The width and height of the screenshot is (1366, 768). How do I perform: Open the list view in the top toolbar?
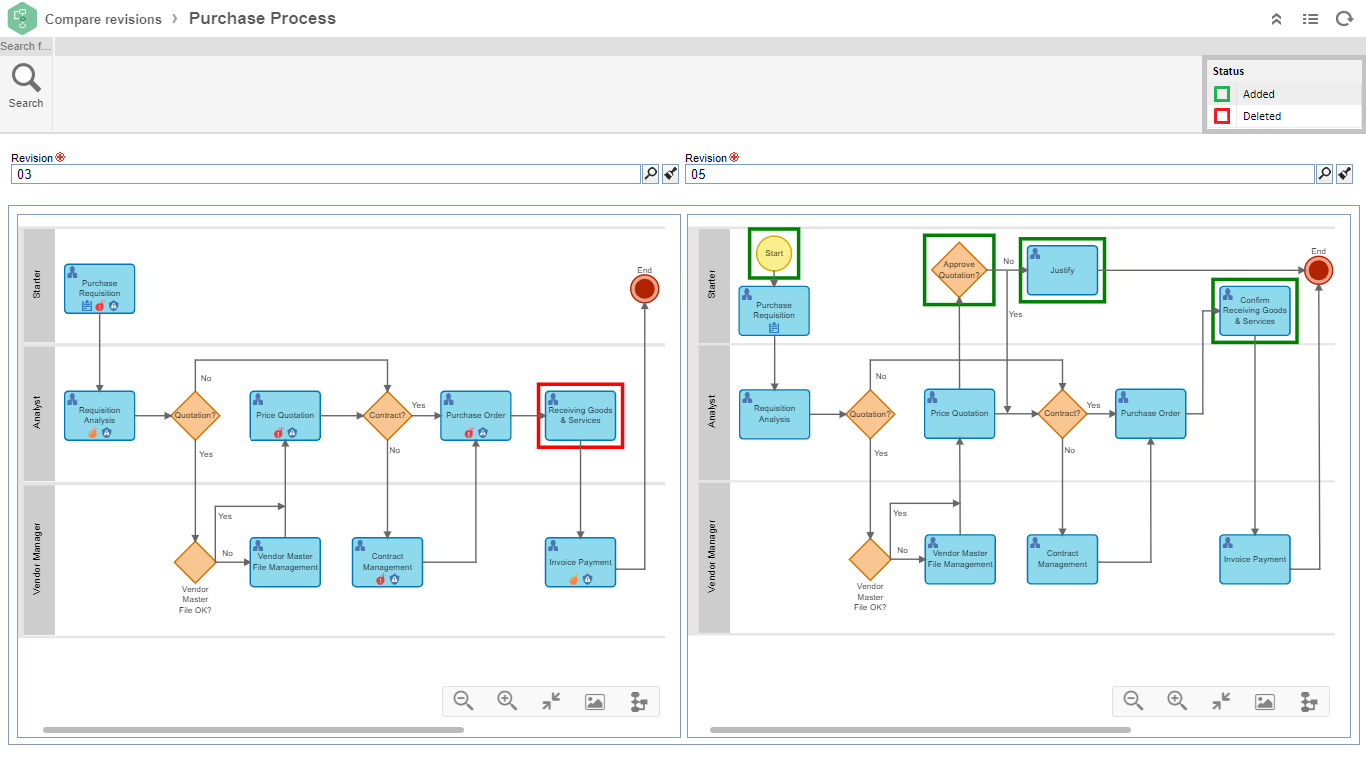tap(1310, 18)
